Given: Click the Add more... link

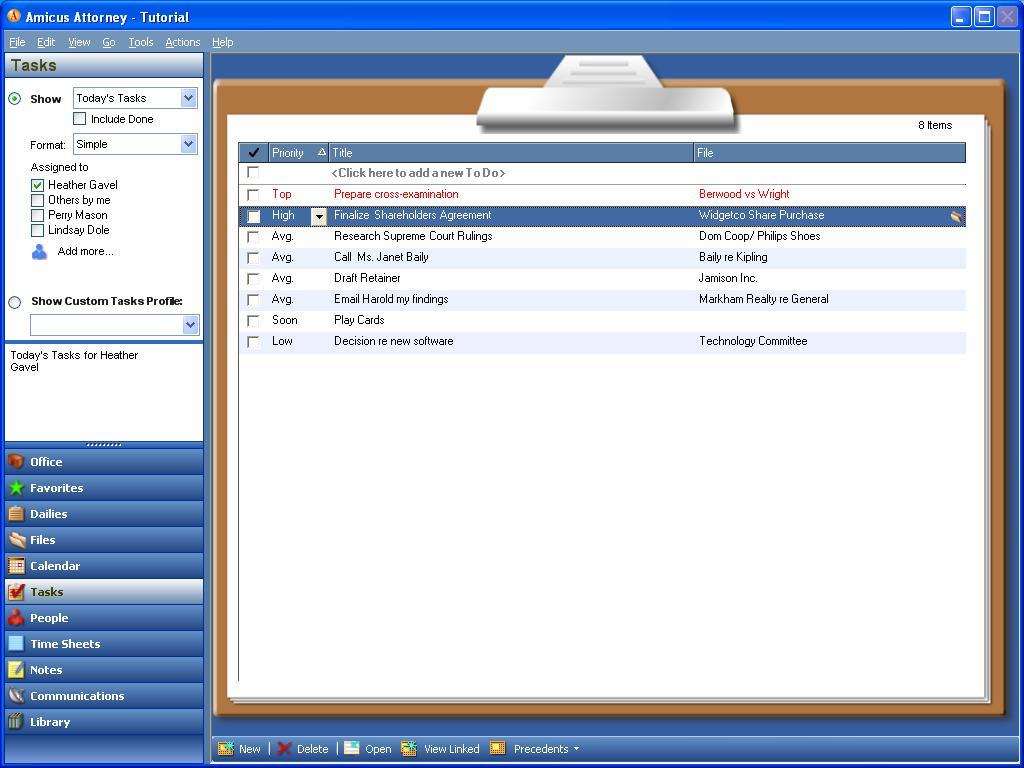Looking at the screenshot, I should tap(86, 251).
